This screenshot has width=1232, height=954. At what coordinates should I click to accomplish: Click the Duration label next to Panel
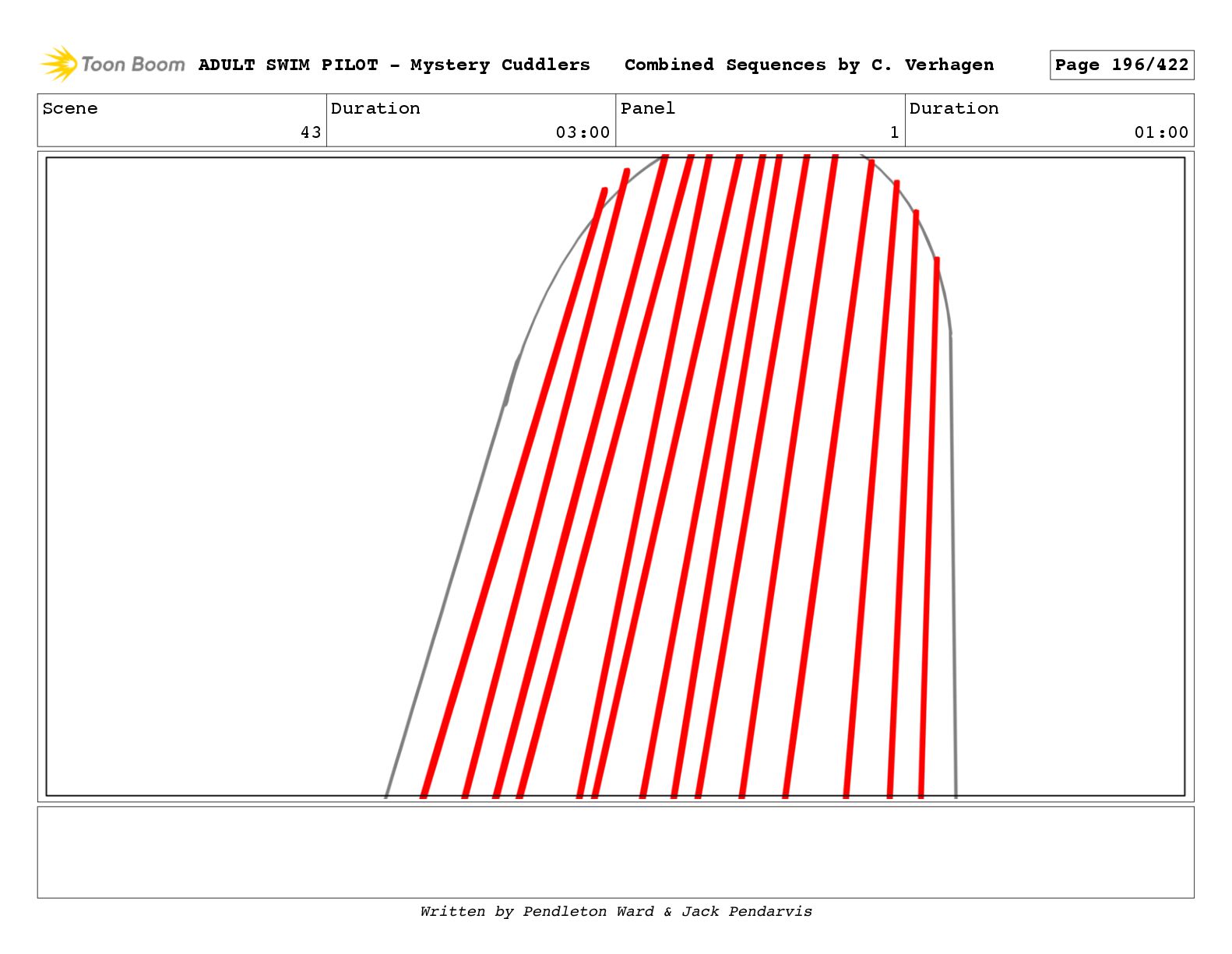click(954, 108)
